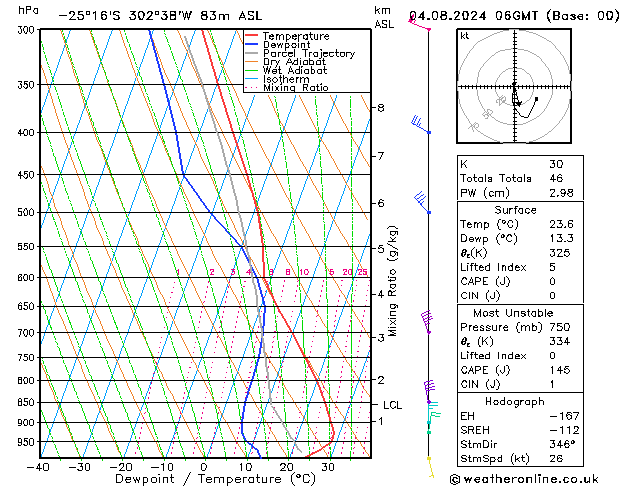Click the 30 temperature axis label
This screenshot has width=629, height=486.
click(328, 467)
